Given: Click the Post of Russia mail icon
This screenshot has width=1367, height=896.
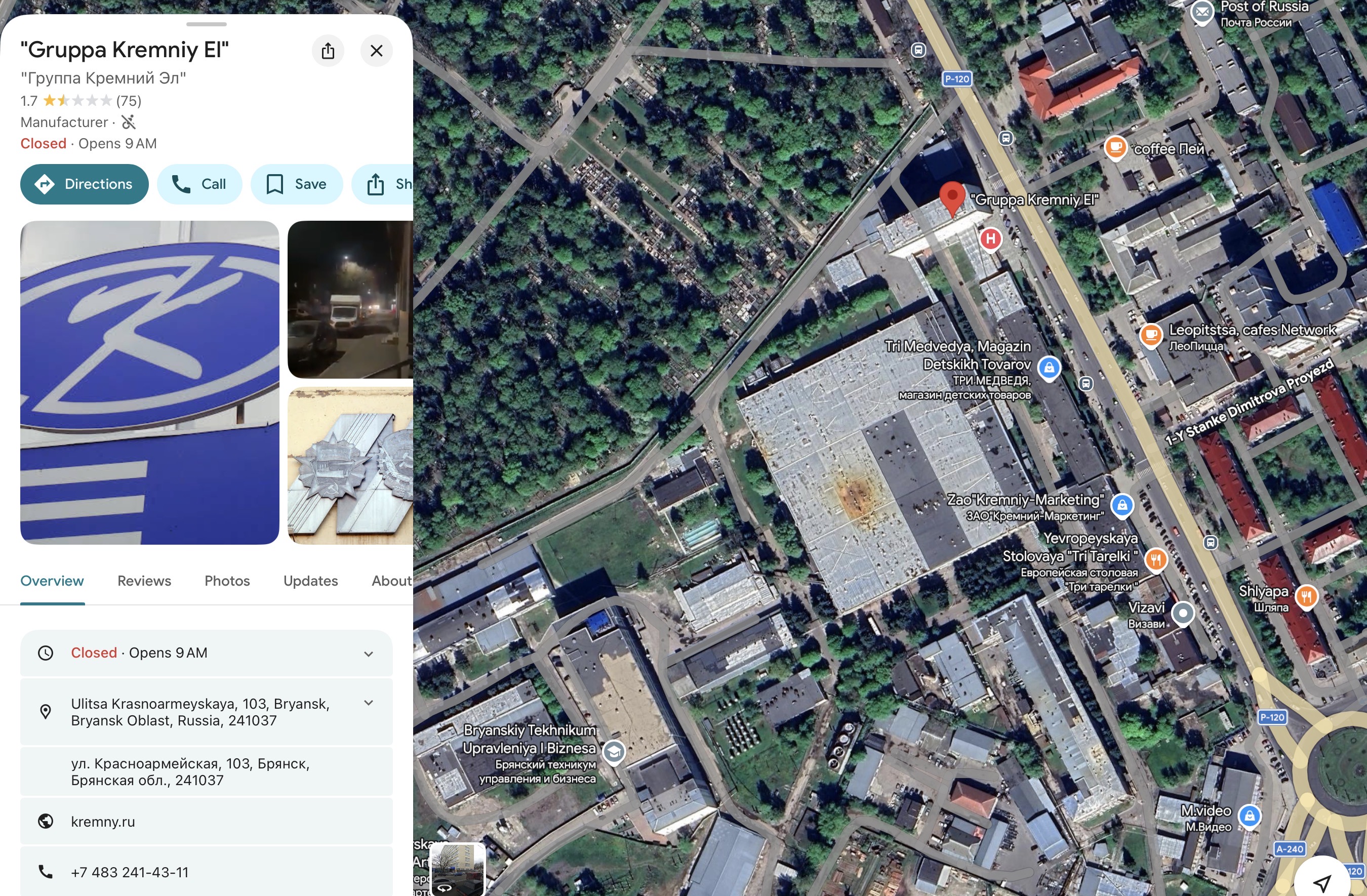Looking at the screenshot, I should tap(1201, 12).
